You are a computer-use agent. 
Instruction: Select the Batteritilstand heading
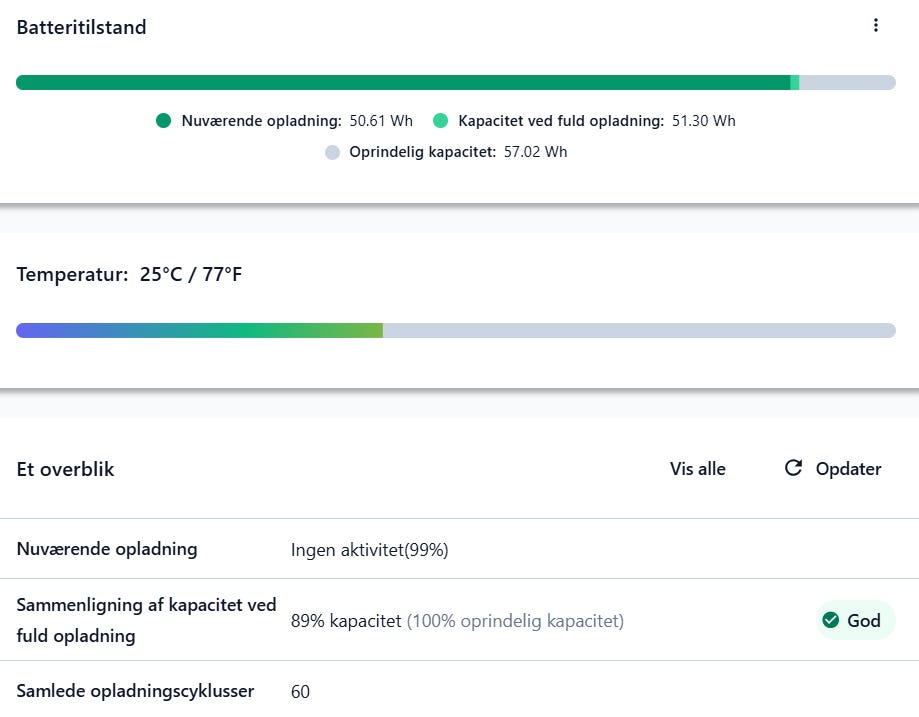(x=82, y=28)
